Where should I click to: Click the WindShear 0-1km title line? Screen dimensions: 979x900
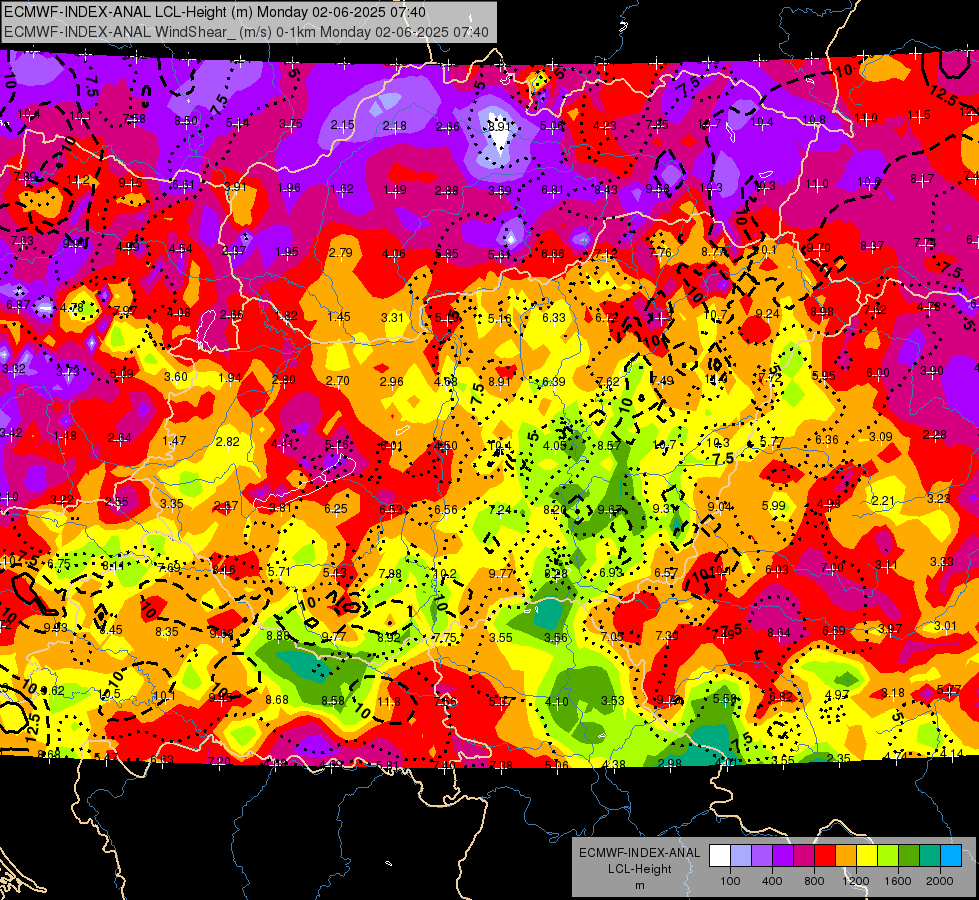tap(246, 32)
